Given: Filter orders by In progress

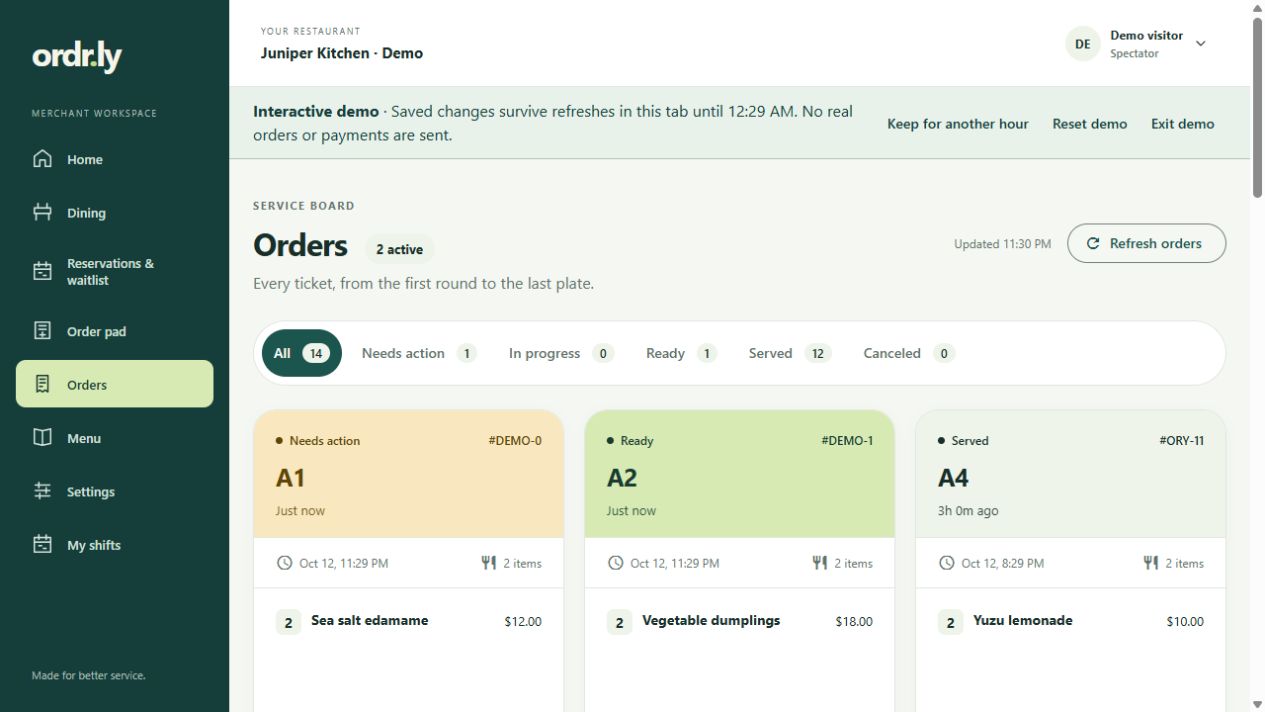Looking at the screenshot, I should click(x=560, y=353).
